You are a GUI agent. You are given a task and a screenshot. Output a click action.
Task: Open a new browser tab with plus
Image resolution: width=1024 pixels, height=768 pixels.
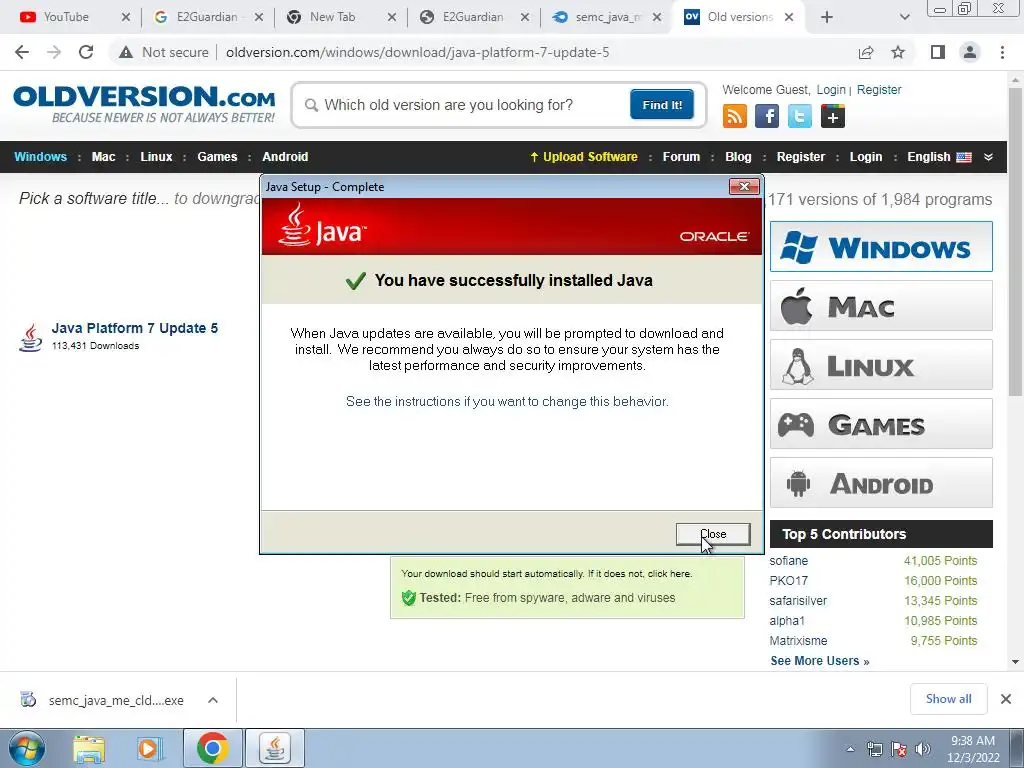(827, 18)
